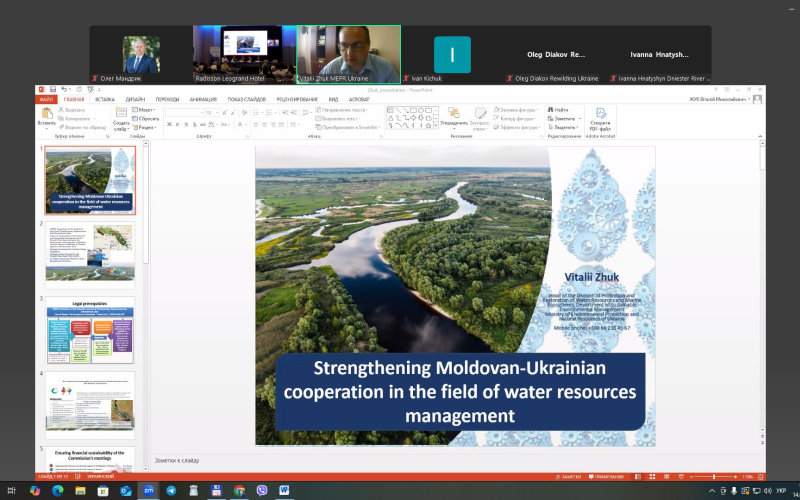Open the ВСТАВКА (Insert) tab

[x=105, y=99]
